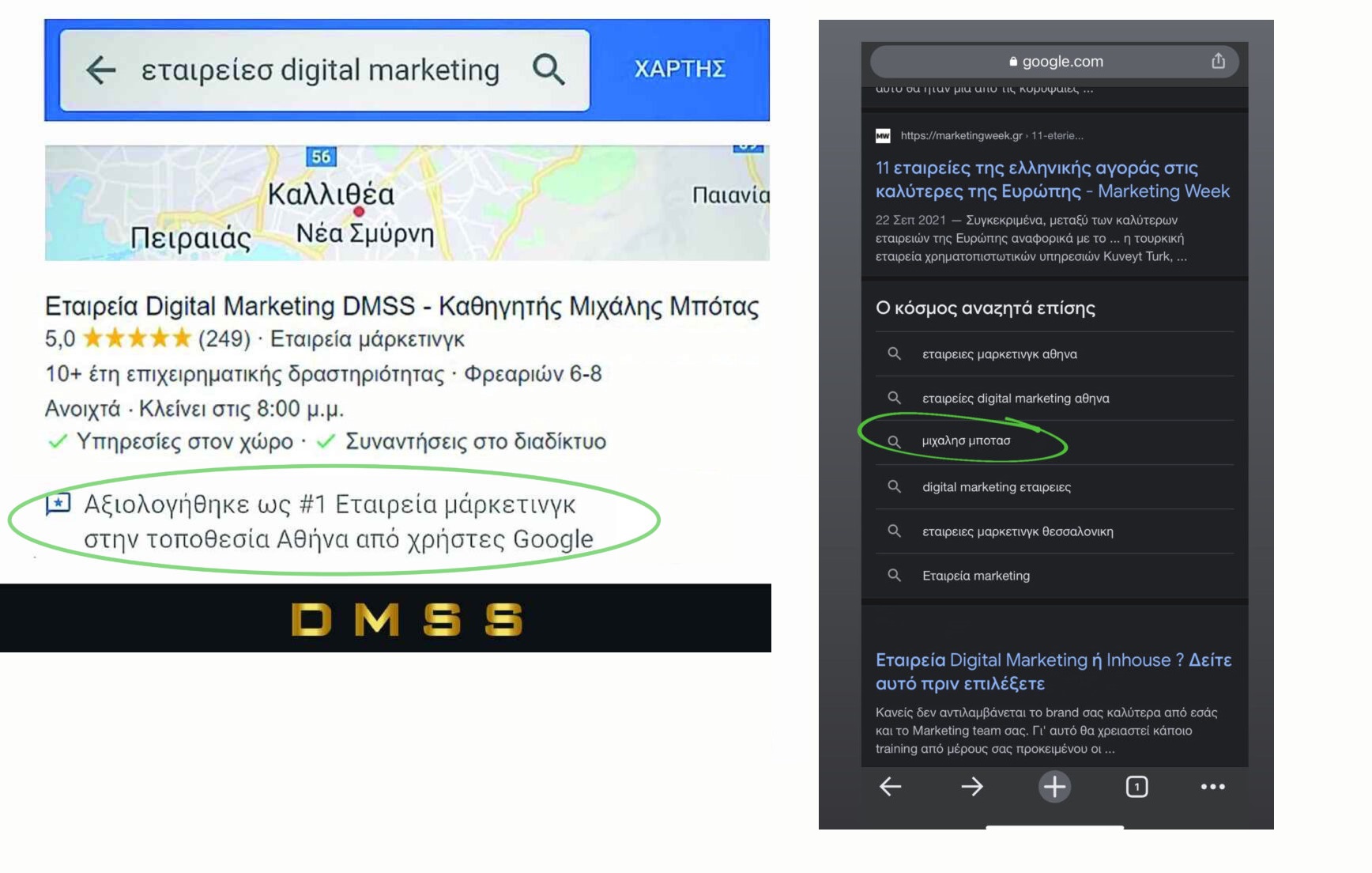Click the Συναντήσεις στο διαδίκτυο text

point(476,441)
